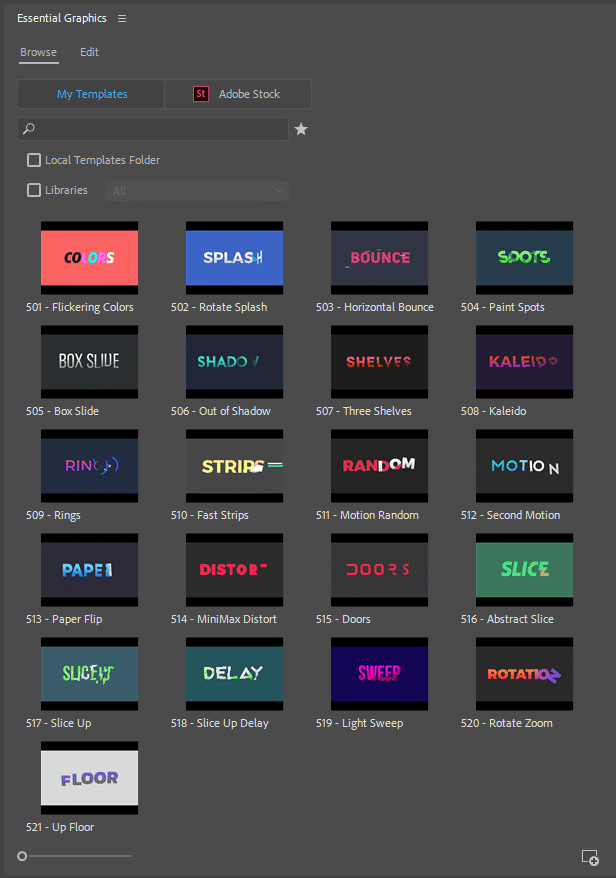Switch to the Browse tab

pyautogui.click(x=38, y=52)
